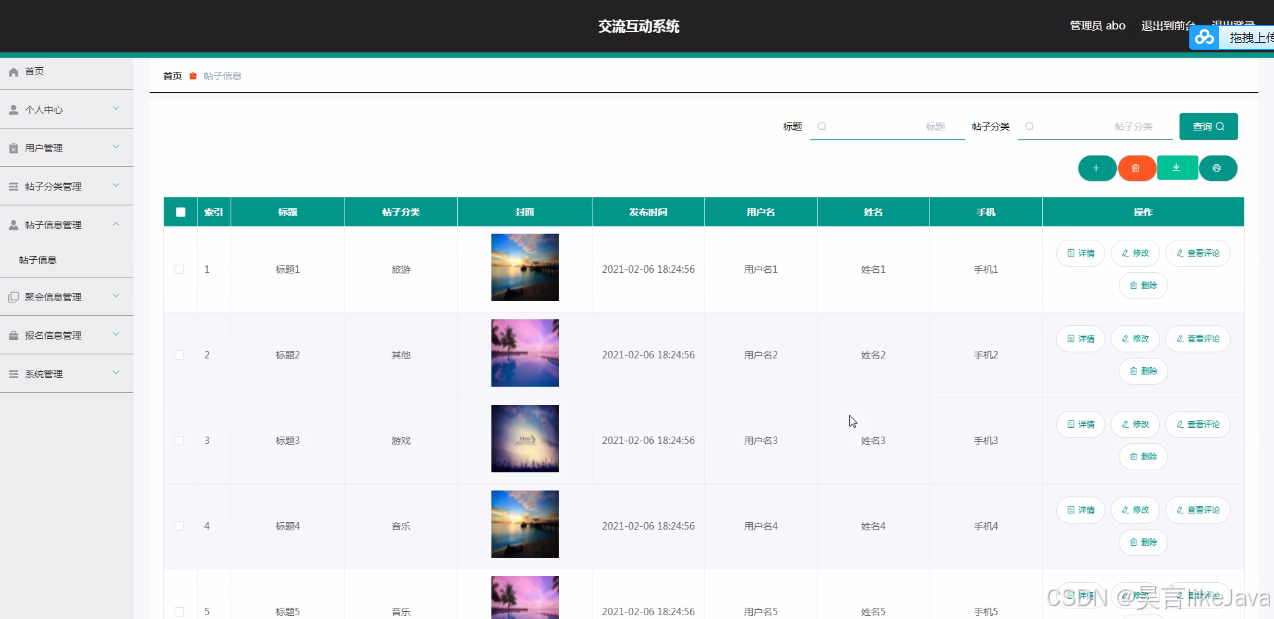Click 详情 button for 标题1 row
Screen dimensions: 1274x619
pos(1081,253)
